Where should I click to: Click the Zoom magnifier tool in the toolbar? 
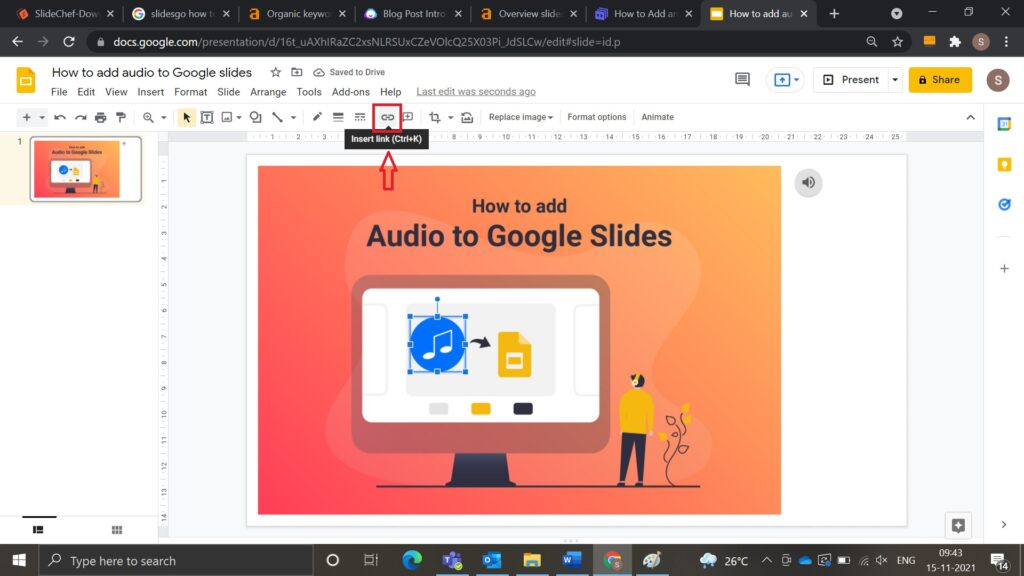pyautogui.click(x=148, y=118)
